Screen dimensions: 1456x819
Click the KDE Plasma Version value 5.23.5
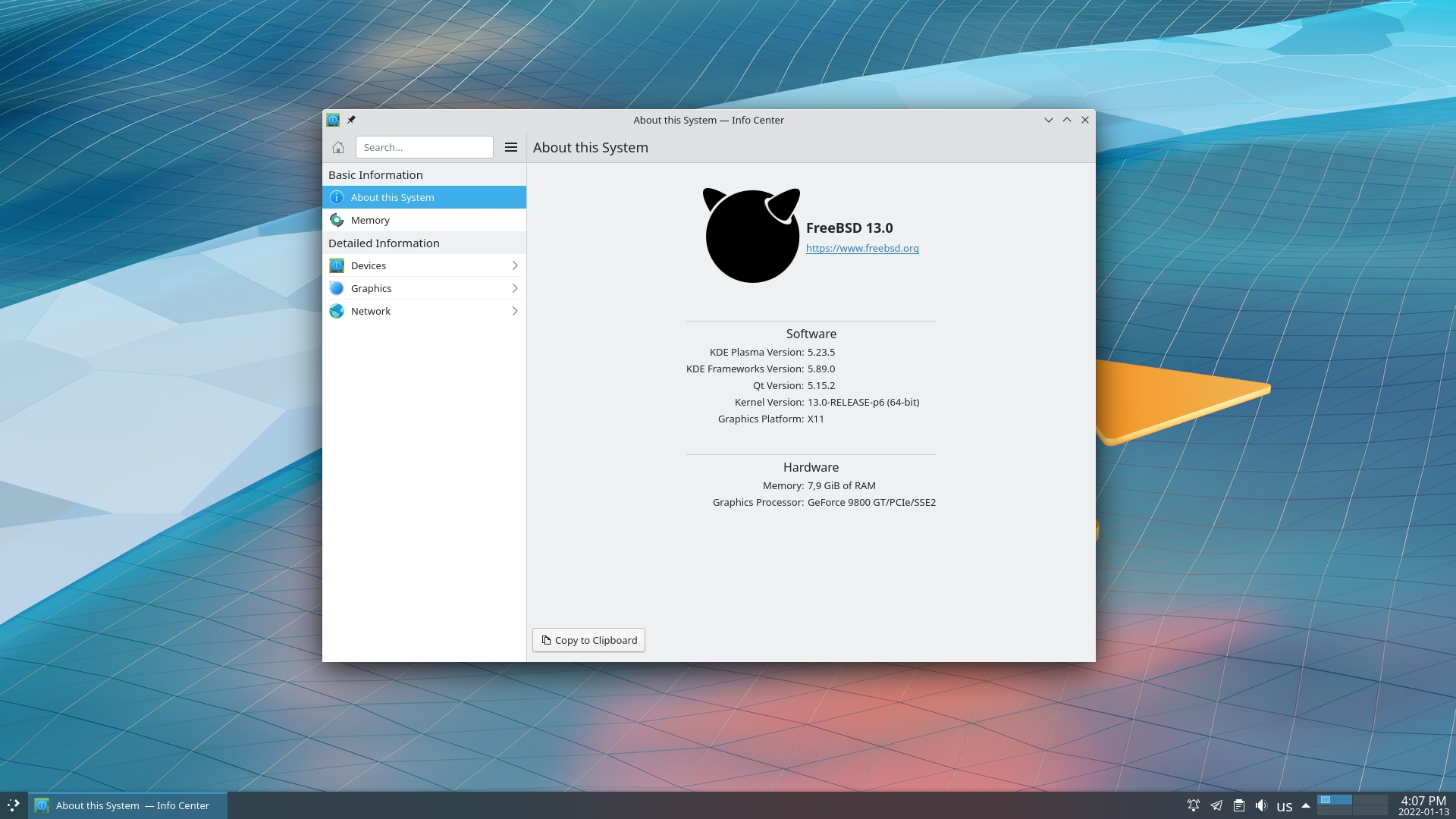point(821,352)
